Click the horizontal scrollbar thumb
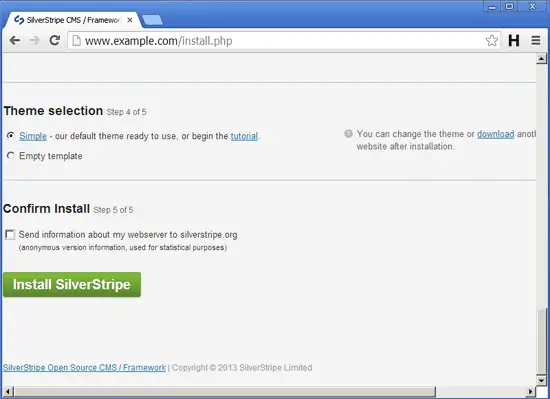The height and width of the screenshot is (399, 550). (224, 392)
